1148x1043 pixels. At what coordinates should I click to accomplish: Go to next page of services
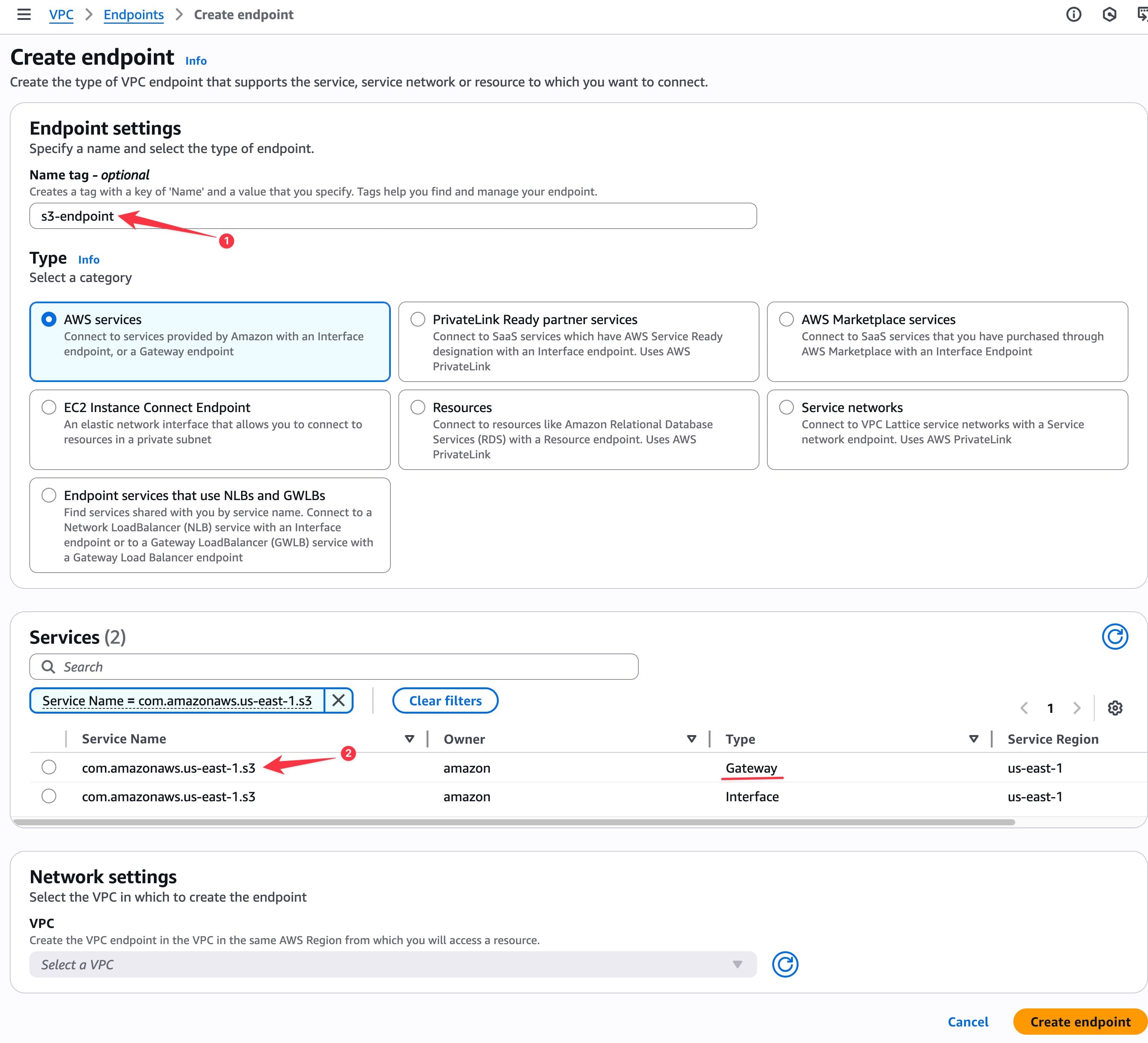(x=1076, y=708)
